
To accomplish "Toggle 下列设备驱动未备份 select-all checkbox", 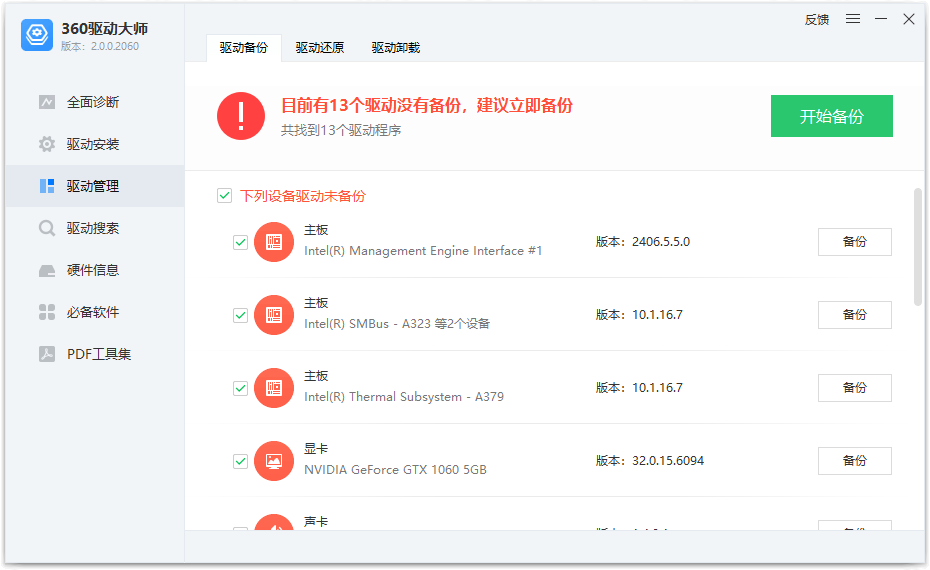I will coord(224,196).
